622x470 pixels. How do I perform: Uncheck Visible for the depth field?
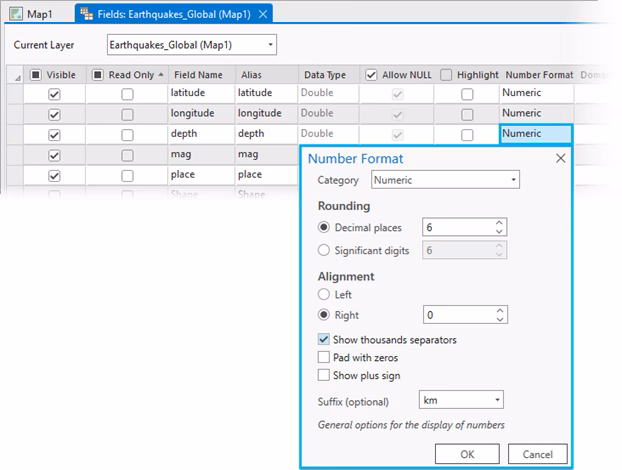click(54, 135)
